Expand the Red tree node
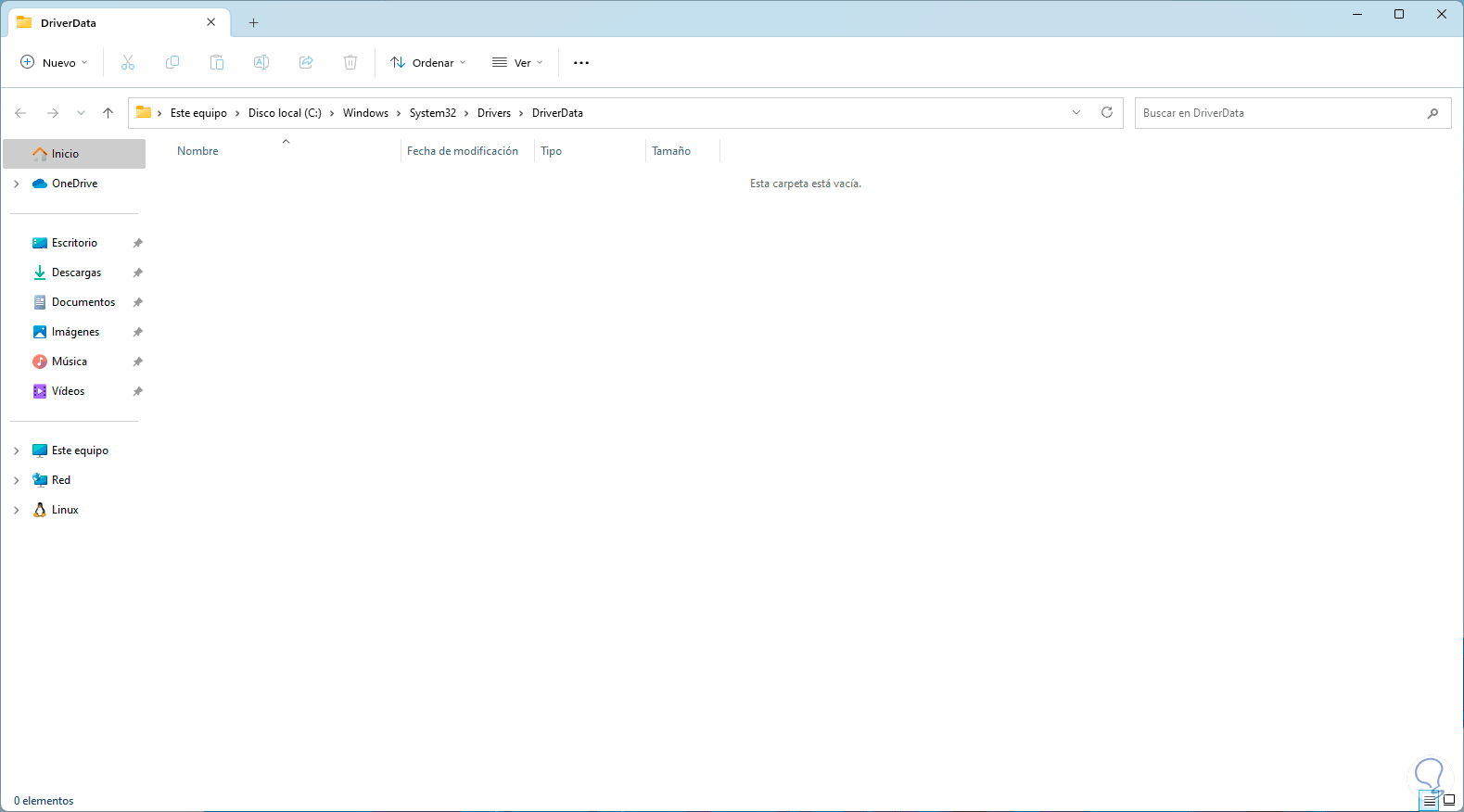The height and width of the screenshot is (812, 1464). point(17,480)
